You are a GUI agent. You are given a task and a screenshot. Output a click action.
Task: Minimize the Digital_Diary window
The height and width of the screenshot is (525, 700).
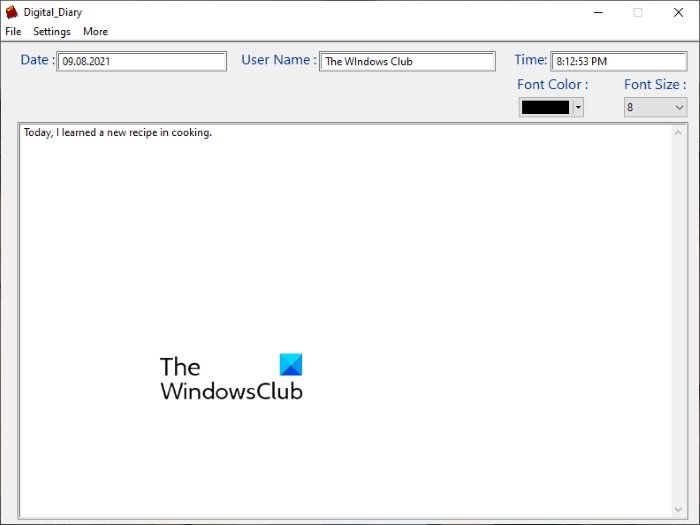click(x=598, y=12)
